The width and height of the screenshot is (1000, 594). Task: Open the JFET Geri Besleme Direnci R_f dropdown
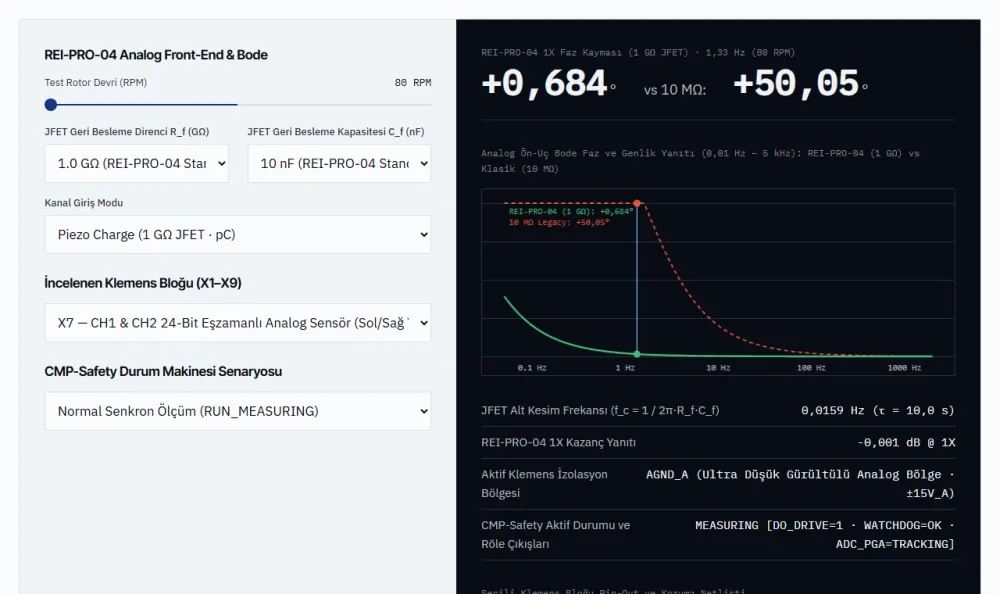(x=136, y=163)
